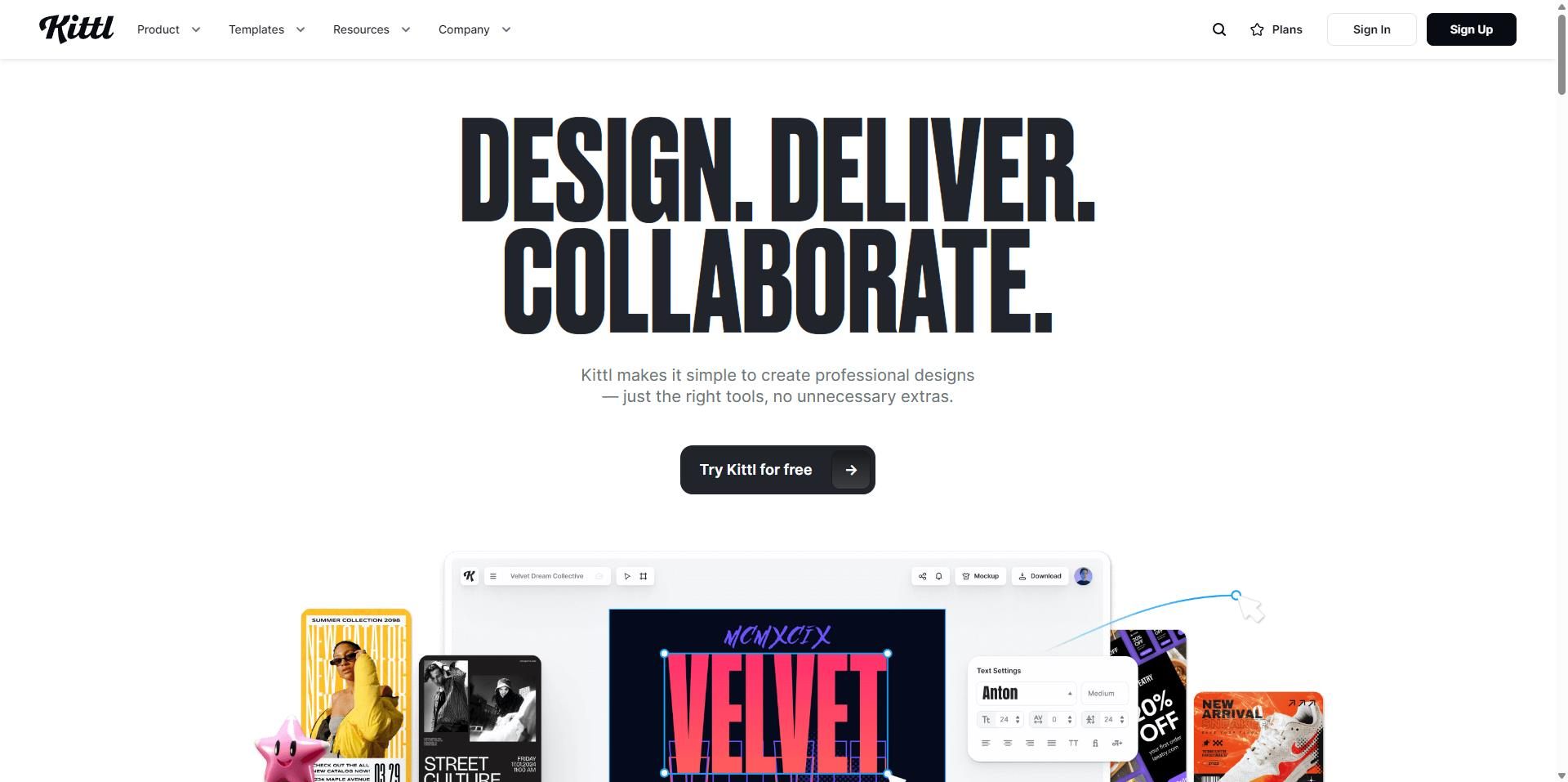Click the arrow icon in Try Kittl button

coord(851,470)
